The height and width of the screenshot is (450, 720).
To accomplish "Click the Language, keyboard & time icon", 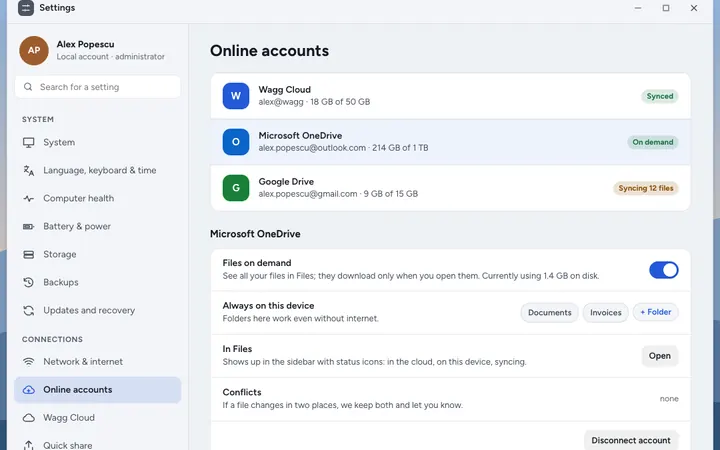I will pyautogui.click(x=28, y=170).
